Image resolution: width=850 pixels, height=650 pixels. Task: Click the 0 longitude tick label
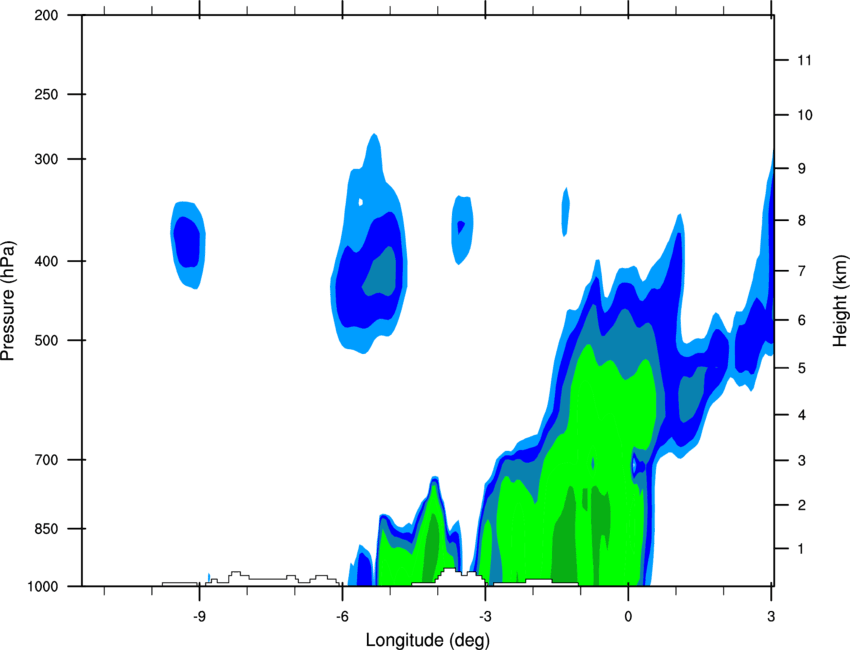[628, 616]
